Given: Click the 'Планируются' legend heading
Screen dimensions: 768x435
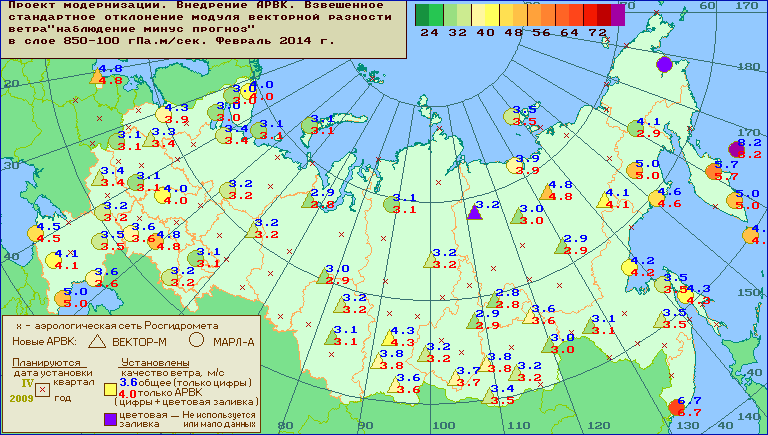Looking at the screenshot, I should click(46, 363).
